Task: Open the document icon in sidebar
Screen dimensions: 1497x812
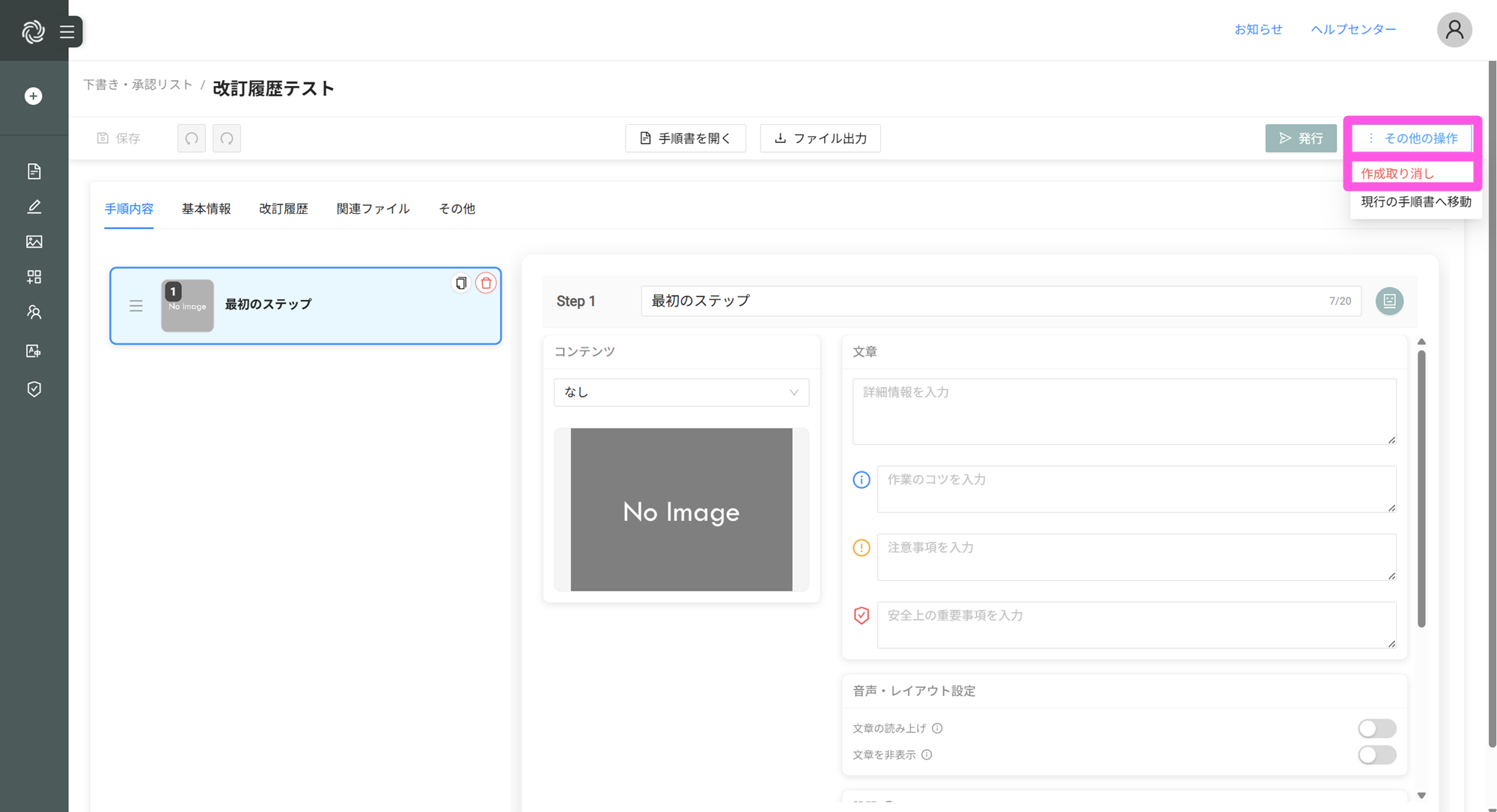Action: [x=34, y=171]
